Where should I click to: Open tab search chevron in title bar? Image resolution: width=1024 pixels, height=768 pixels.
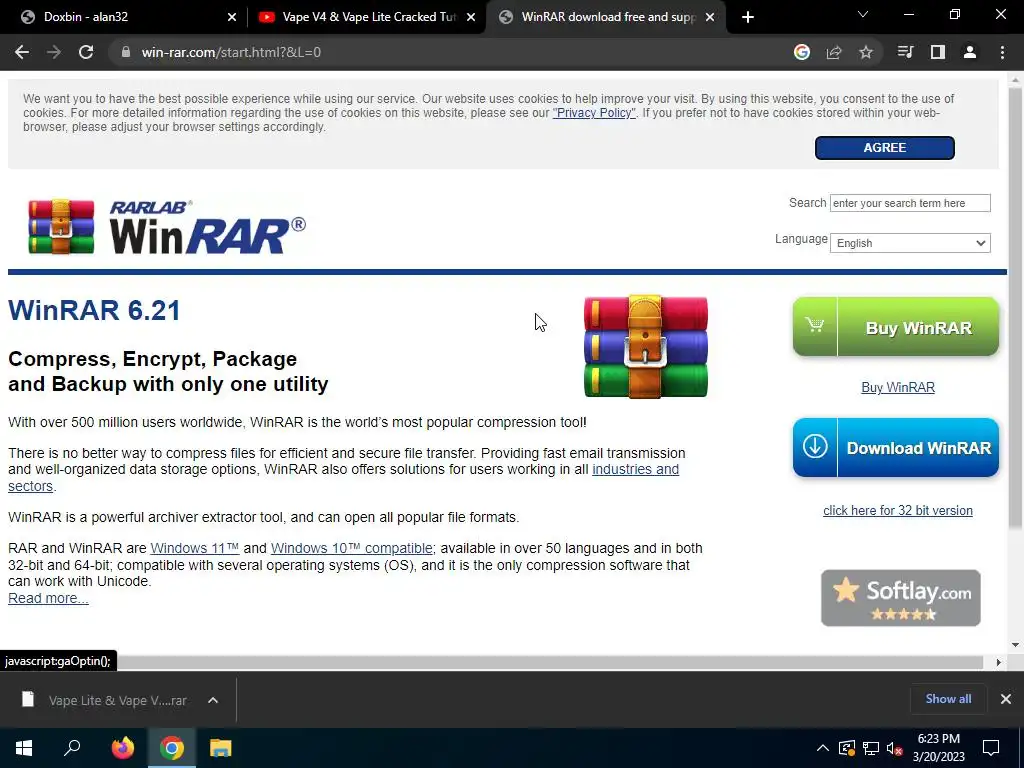tap(863, 14)
